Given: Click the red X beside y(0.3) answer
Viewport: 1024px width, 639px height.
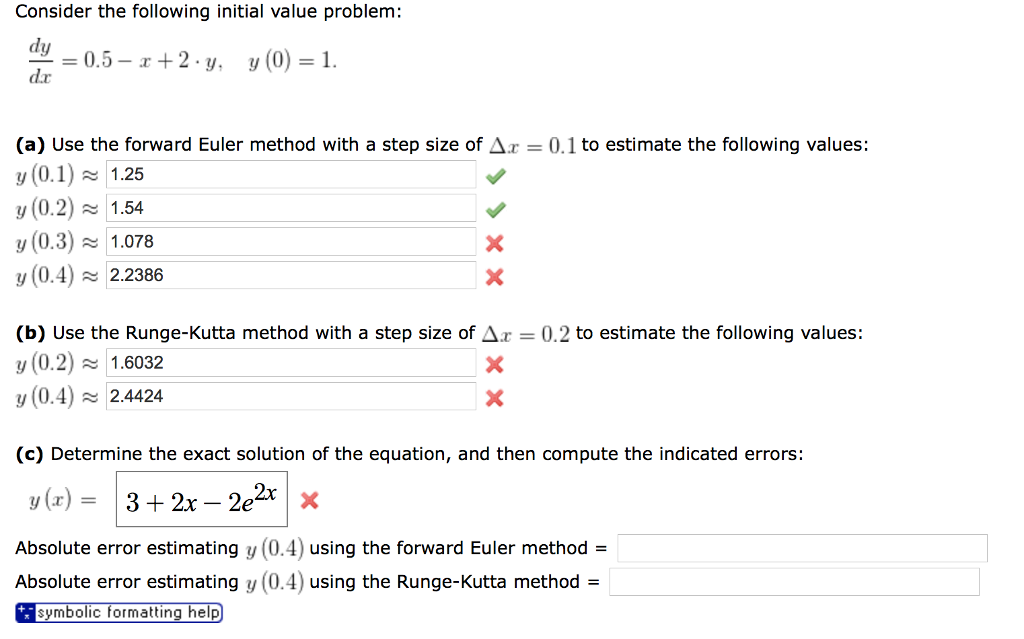Looking at the screenshot, I should pyautogui.click(x=494, y=241).
